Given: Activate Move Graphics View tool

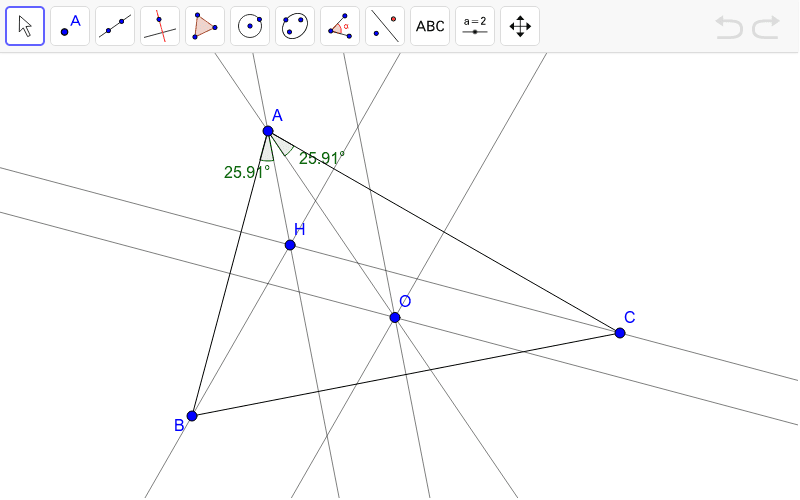Looking at the screenshot, I should click(520, 26).
